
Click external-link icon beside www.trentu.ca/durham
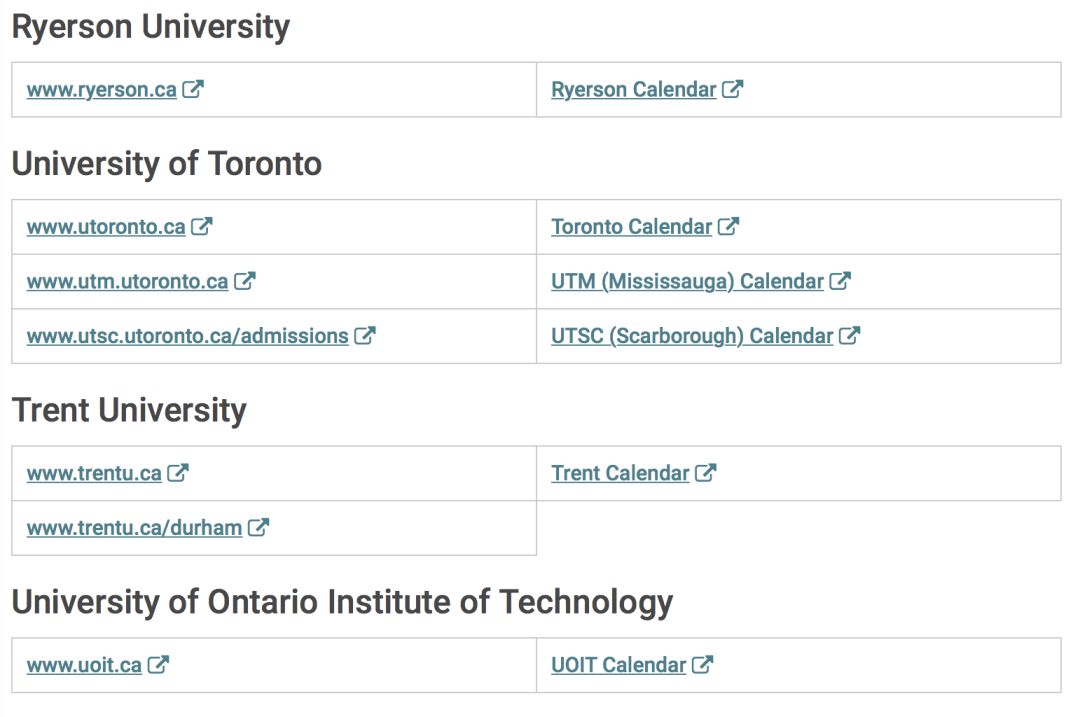258,527
